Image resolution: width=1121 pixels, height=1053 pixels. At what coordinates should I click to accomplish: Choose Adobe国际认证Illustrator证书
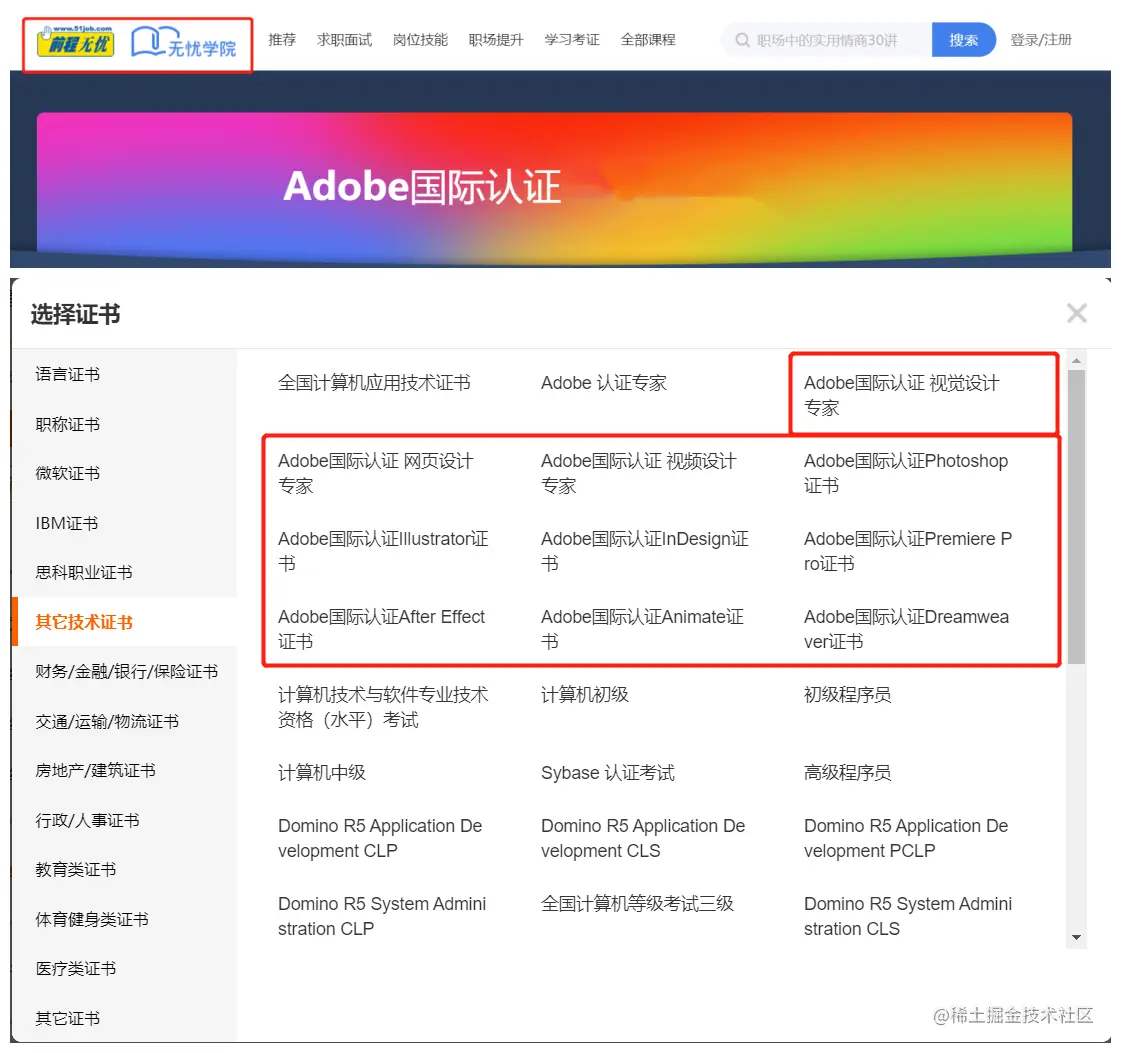[384, 551]
